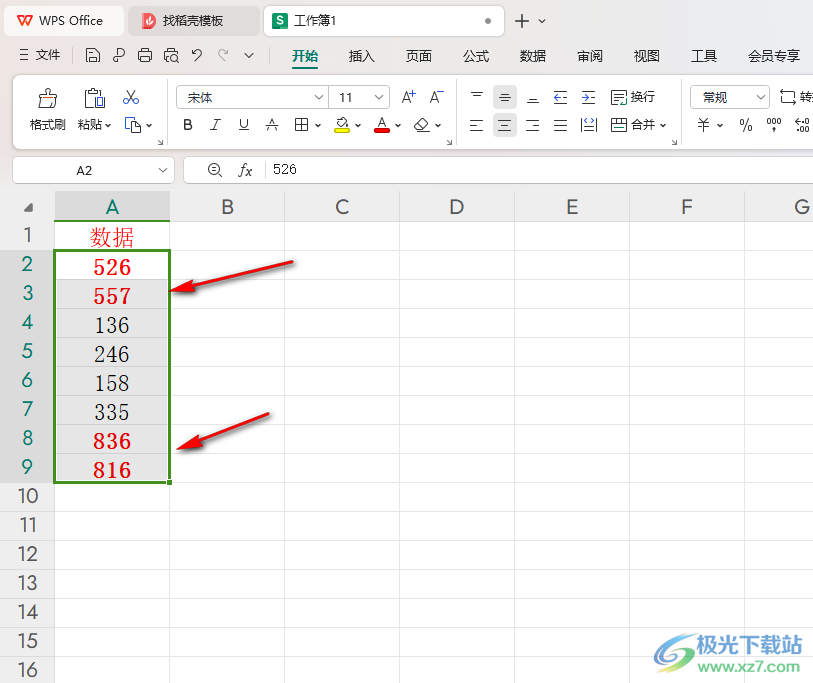The width and height of the screenshot is (813, 683).
Task: Open the 工具 ribbon tab
Action: [x=704, y=55]
